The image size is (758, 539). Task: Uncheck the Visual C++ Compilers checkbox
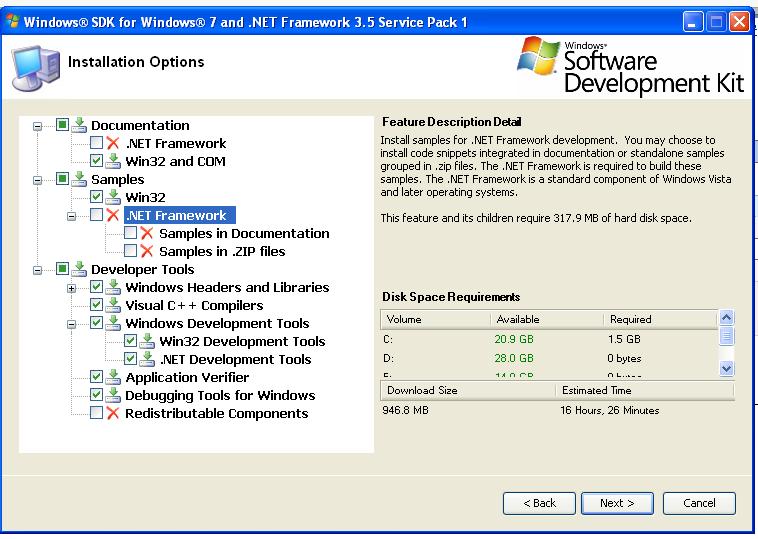(96, 305)
